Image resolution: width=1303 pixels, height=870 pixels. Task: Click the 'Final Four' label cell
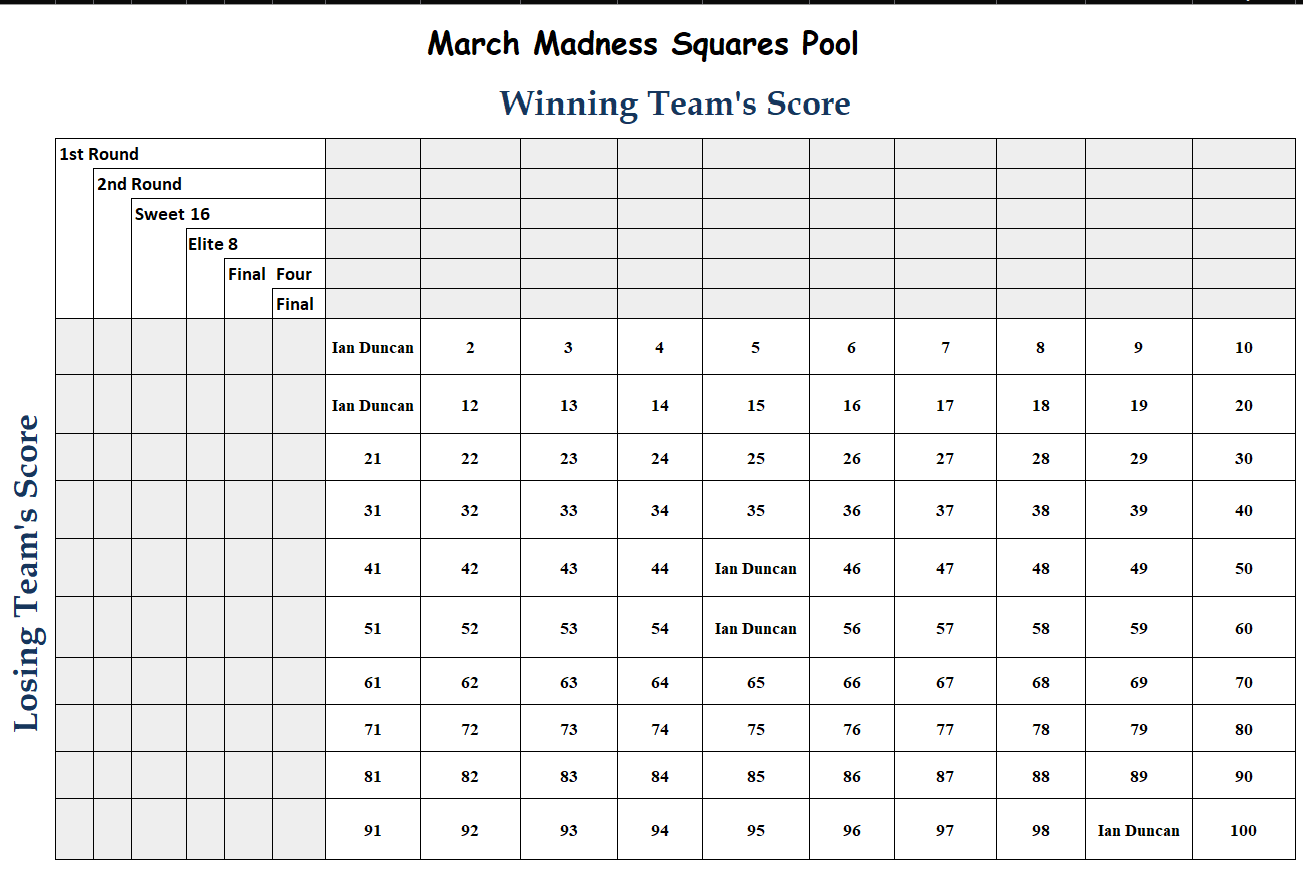[x=270, y=274]
